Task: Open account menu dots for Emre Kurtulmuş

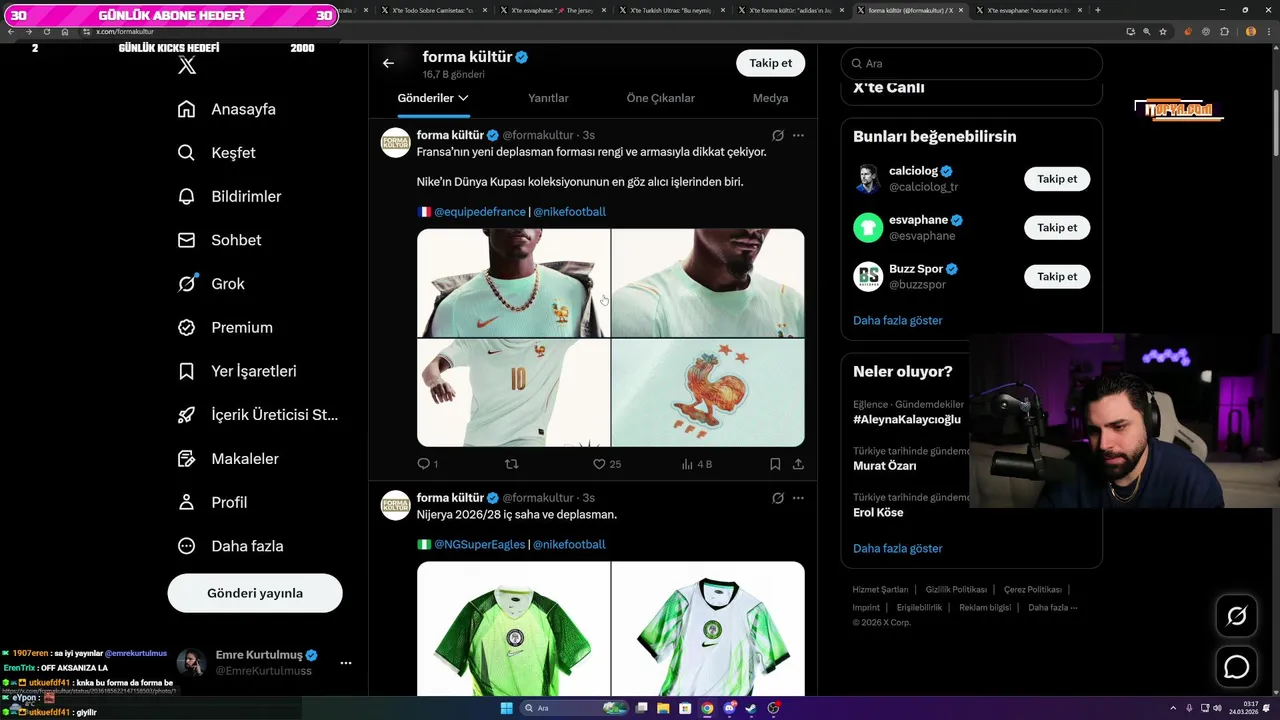Action: (x=346, y=663)
